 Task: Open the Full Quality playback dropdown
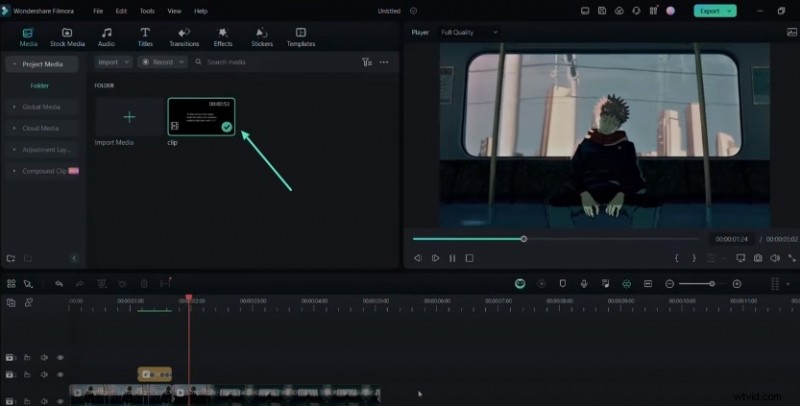coord(469,32)
